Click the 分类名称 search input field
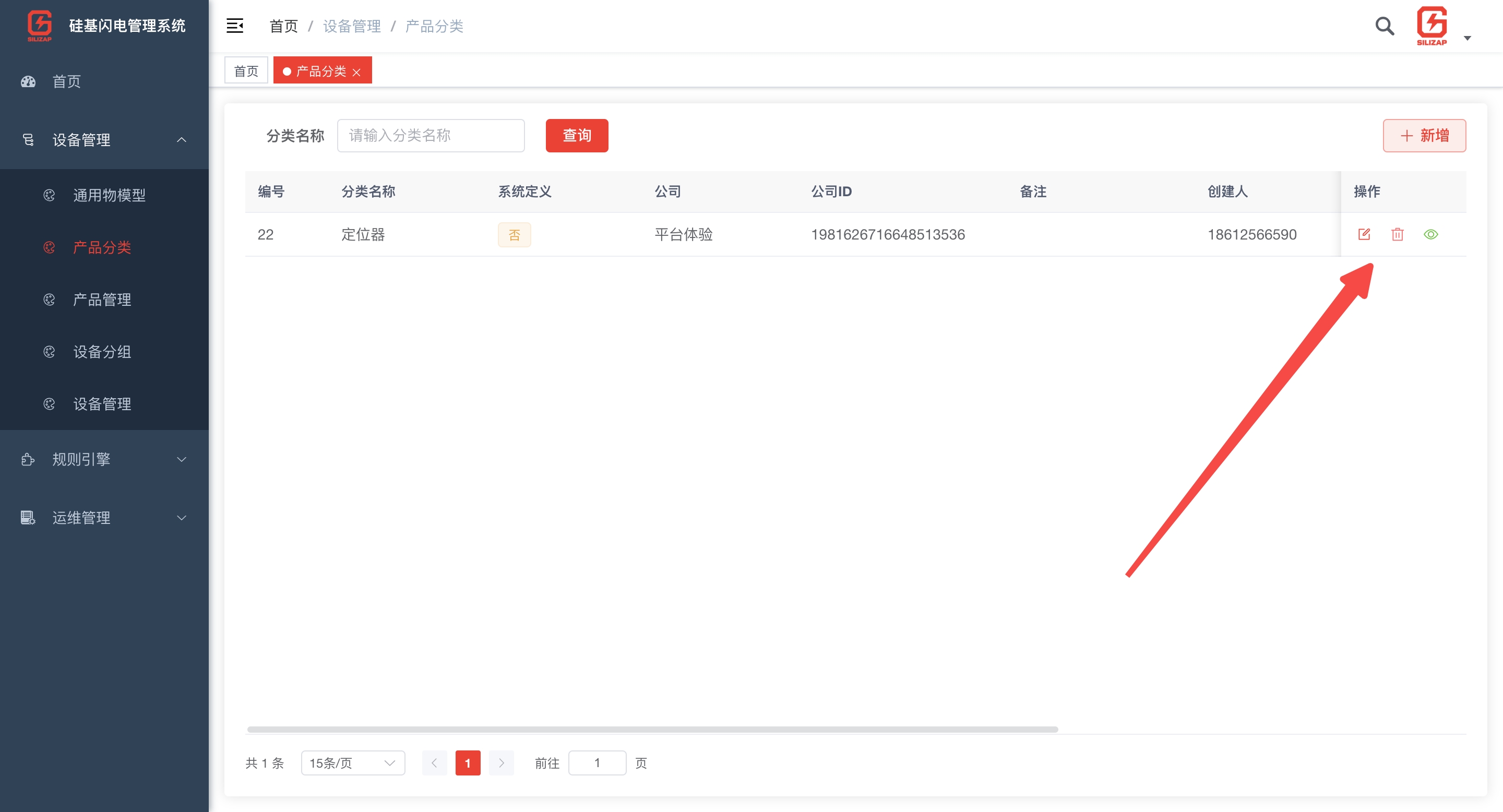Screen dimensions: 1503x812 431,135
